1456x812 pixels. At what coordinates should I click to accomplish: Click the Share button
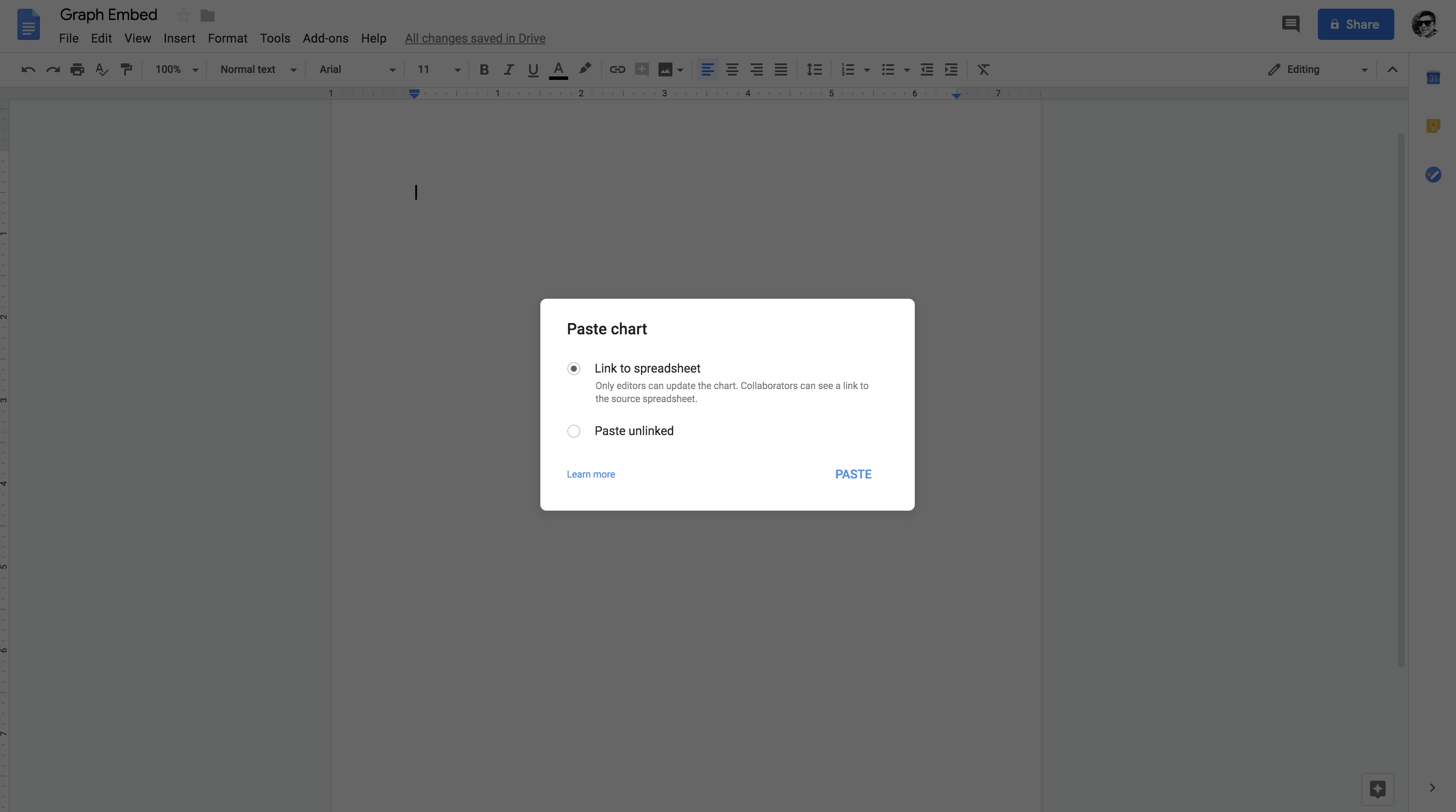[1355, 24]
